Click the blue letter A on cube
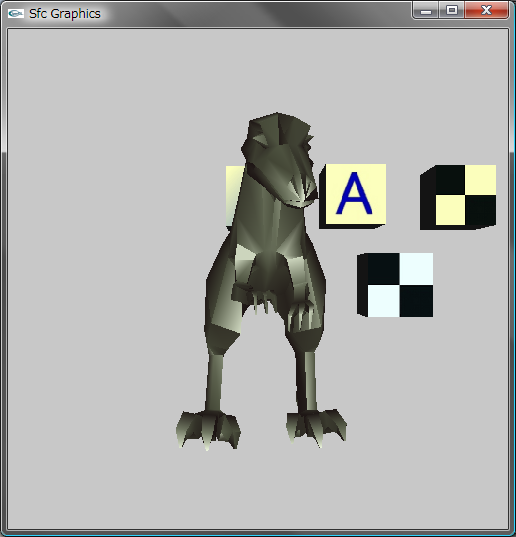This screenshot has width=516, height=537. pos(354,193)
